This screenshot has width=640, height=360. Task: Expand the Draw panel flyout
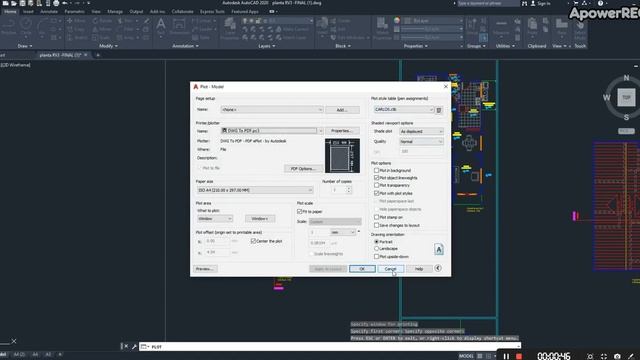(24, 46)
